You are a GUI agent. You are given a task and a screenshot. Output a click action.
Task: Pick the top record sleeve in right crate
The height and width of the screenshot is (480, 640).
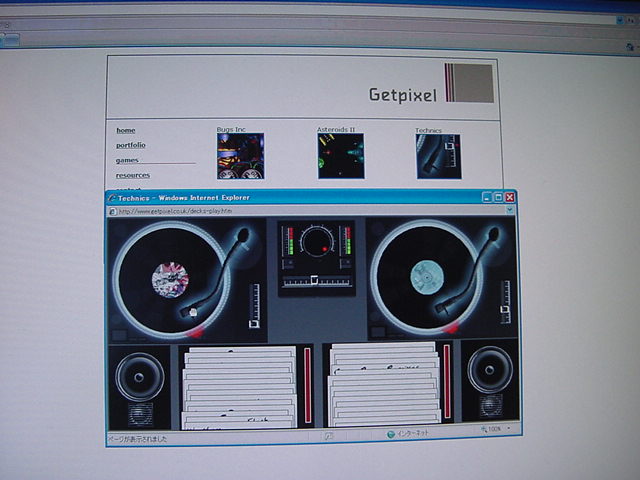pyautogui.click(x=384, y=347)
